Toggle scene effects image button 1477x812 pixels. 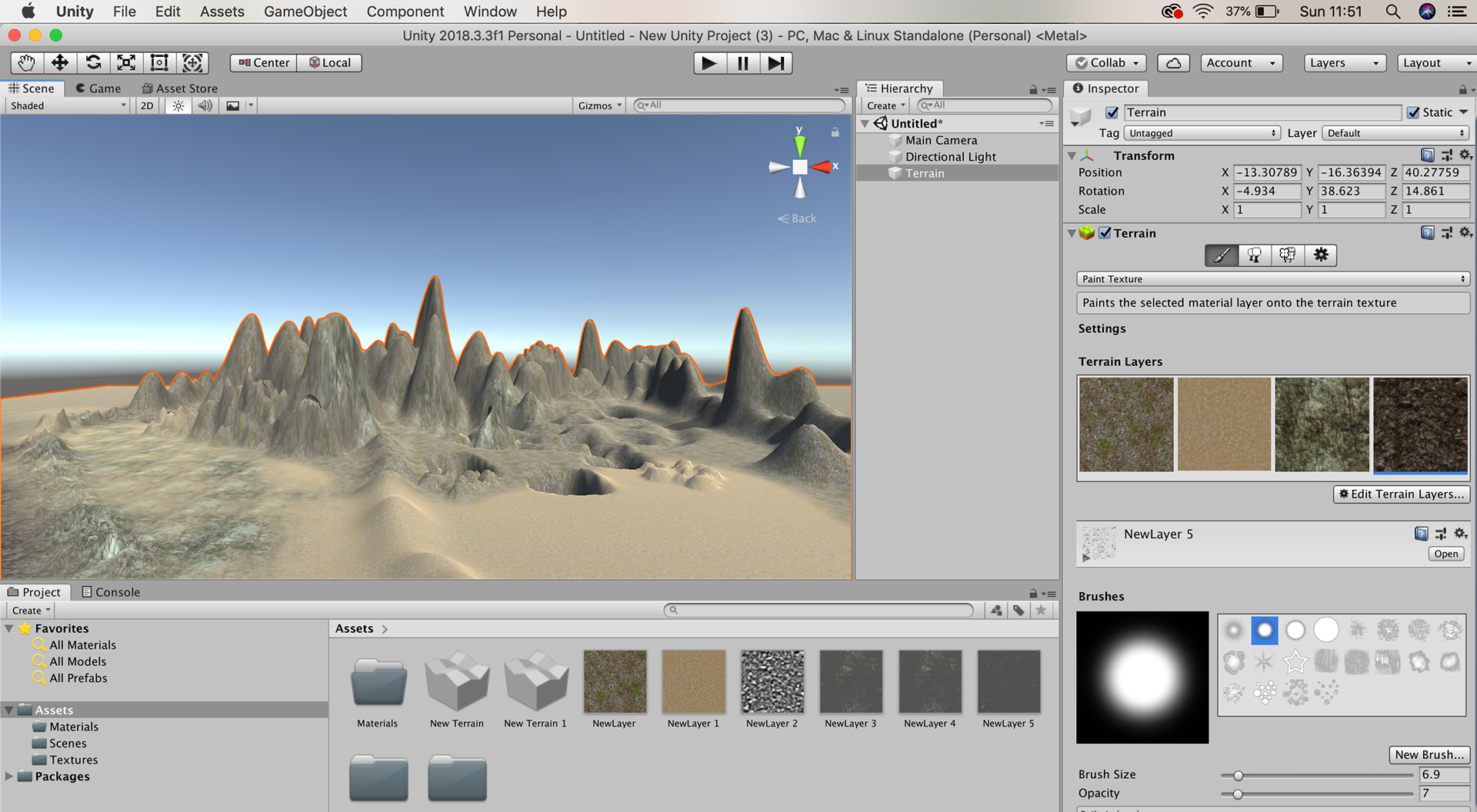(x=232, y=106)
